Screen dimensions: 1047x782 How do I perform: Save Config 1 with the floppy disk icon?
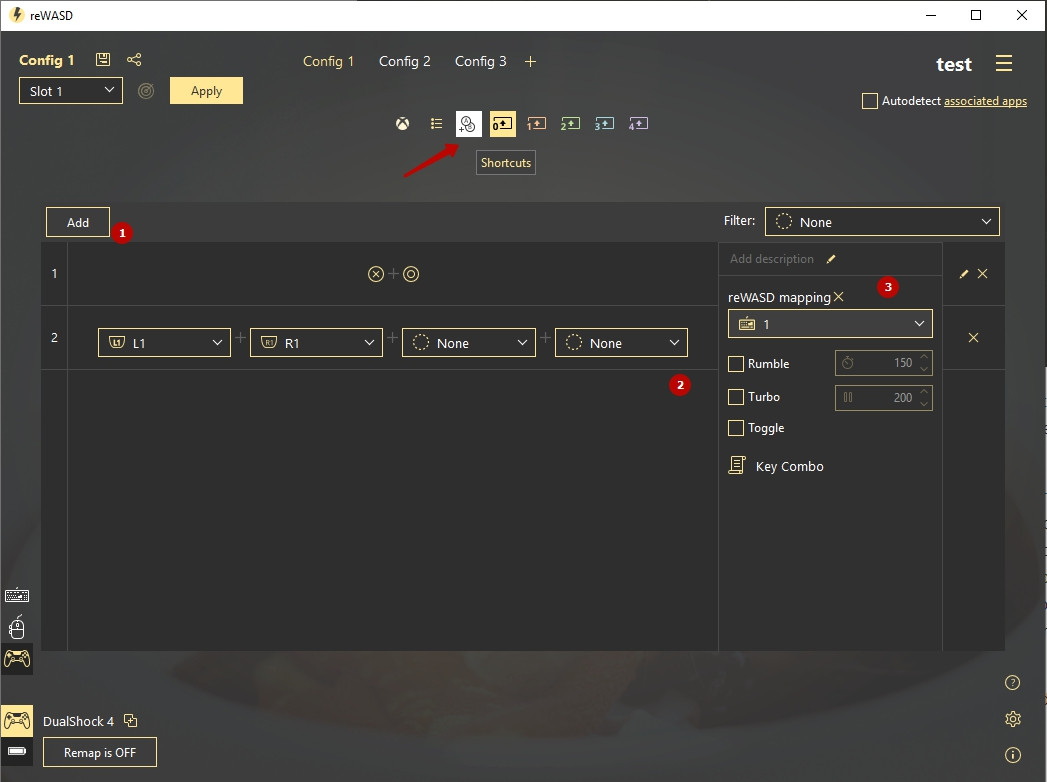click(103, 59)
